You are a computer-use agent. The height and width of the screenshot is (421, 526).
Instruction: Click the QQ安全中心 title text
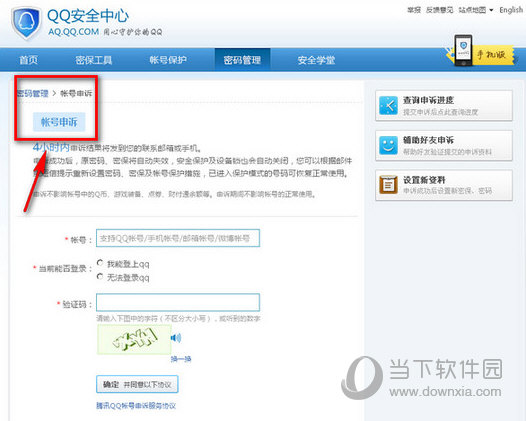pos(88,16)
